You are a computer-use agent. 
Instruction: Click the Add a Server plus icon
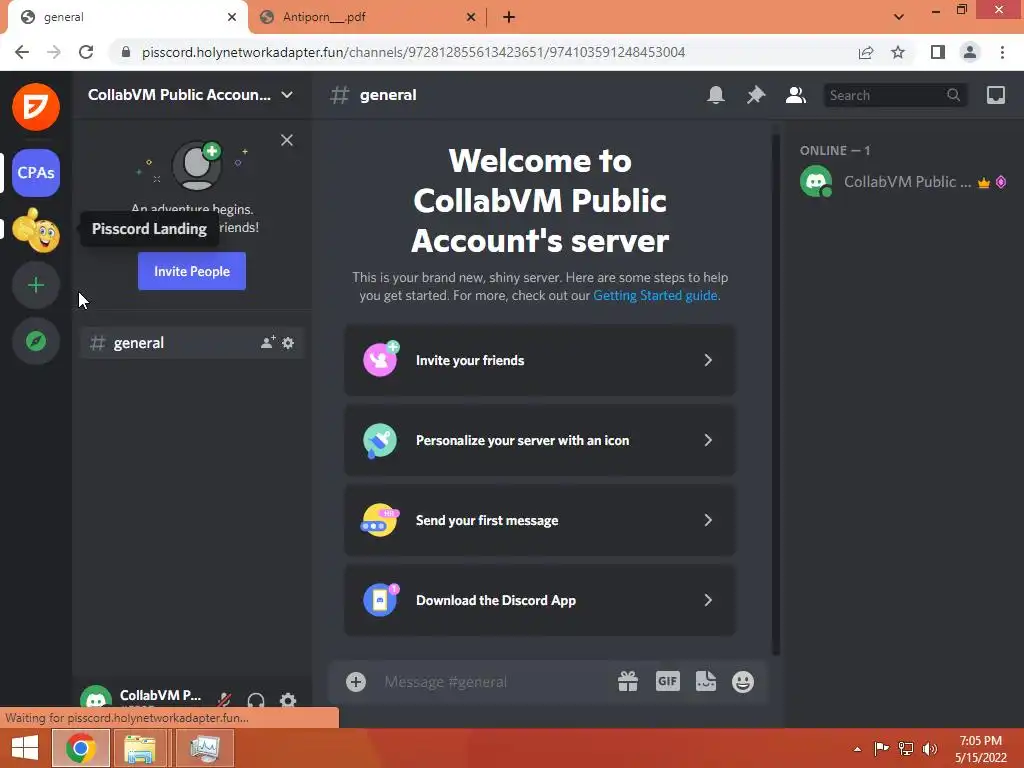click(x=36, y=285)
